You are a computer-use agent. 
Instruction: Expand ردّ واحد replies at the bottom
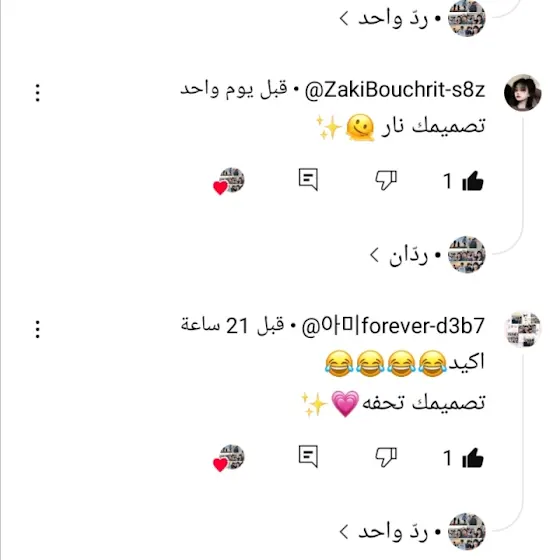point(384,532)
